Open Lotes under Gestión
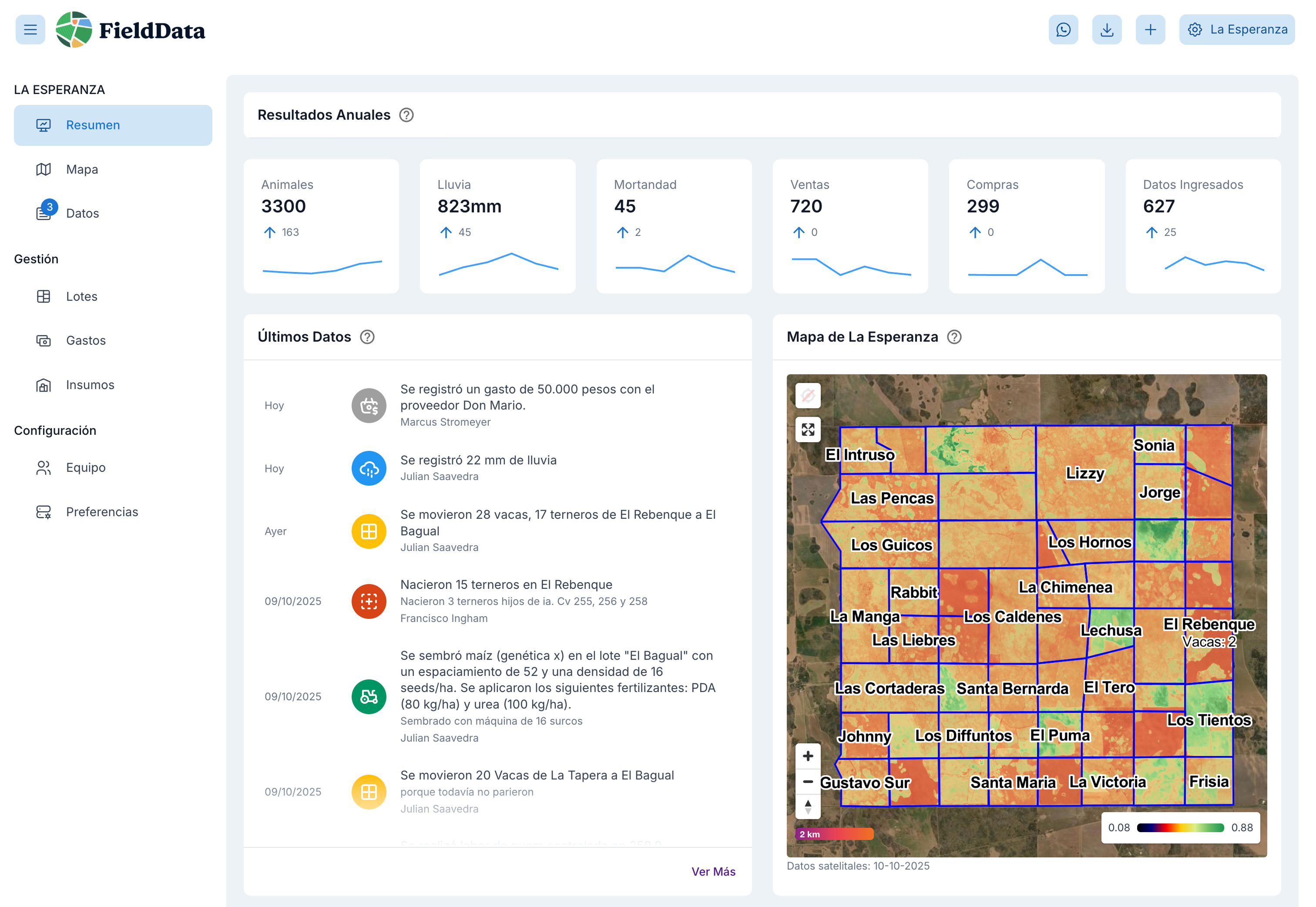This screenshot has height=907, width=1316. [x=81, y=296]
